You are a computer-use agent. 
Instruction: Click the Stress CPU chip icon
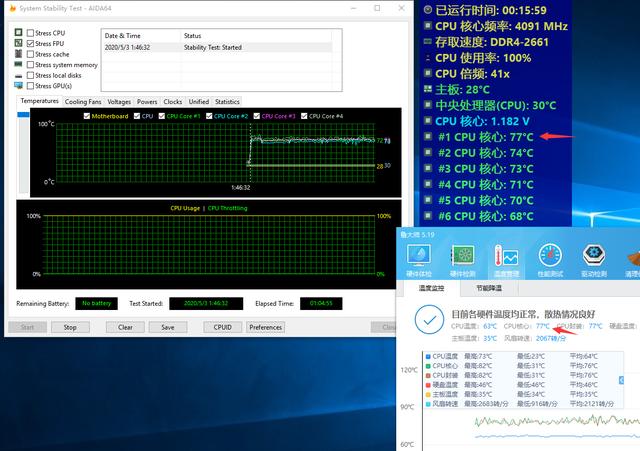click(18, 32)
